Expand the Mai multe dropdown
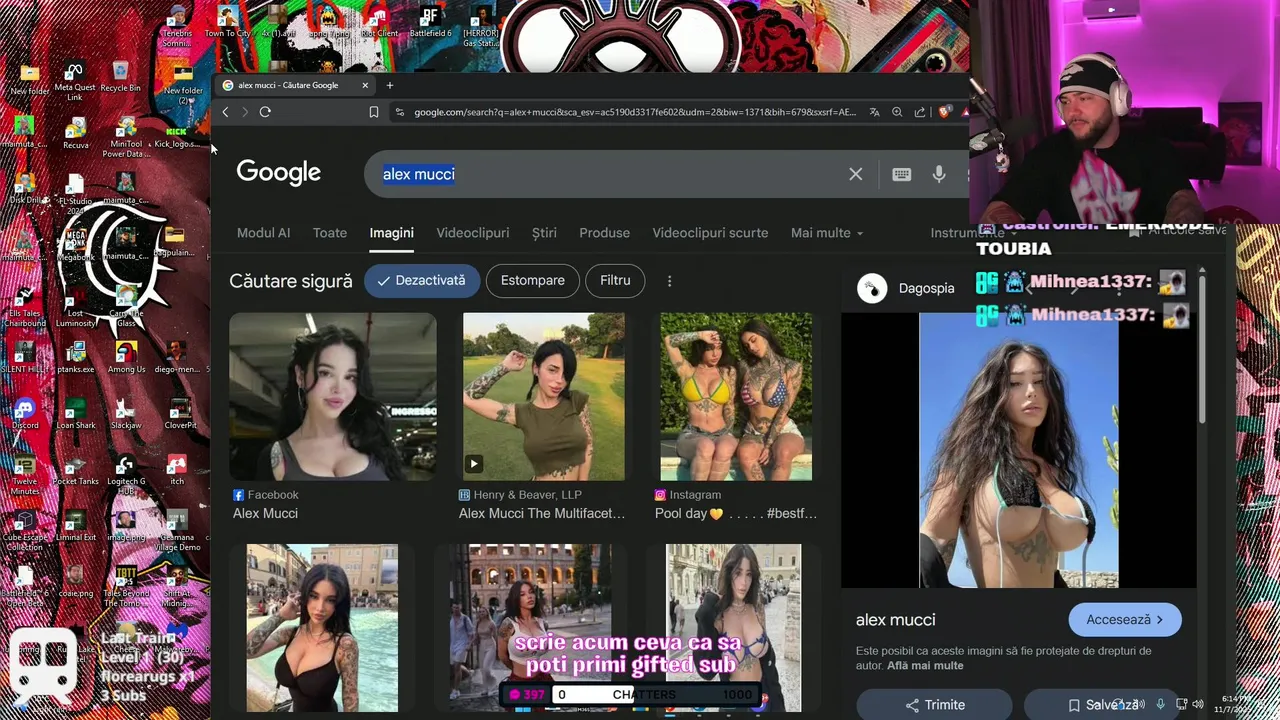The image size is (1280, 720). coord(827,233)
